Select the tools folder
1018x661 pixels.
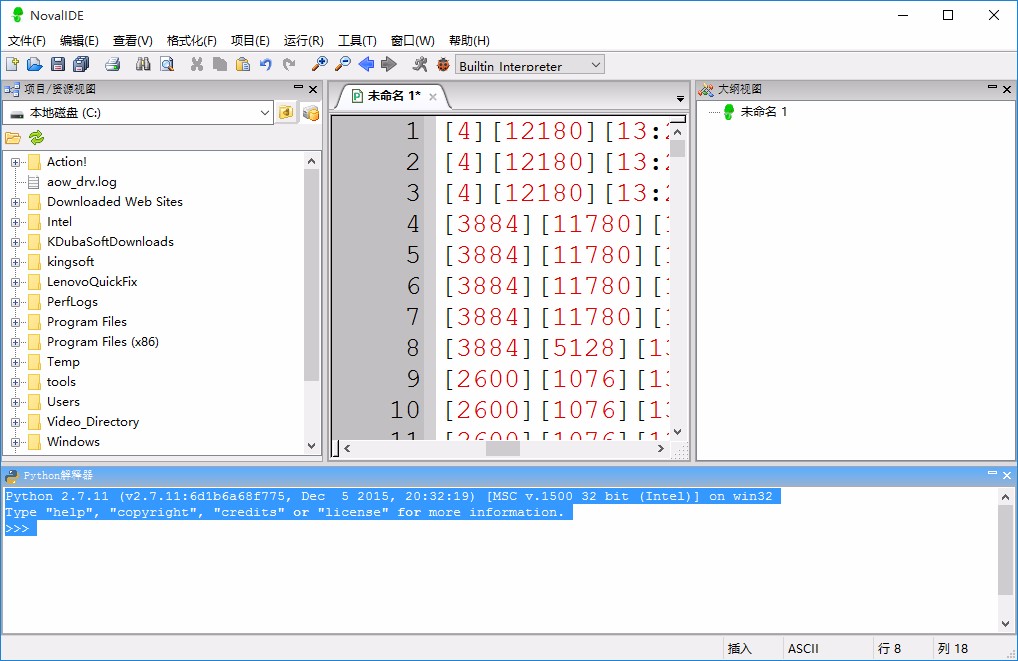(x=61, y=382)
